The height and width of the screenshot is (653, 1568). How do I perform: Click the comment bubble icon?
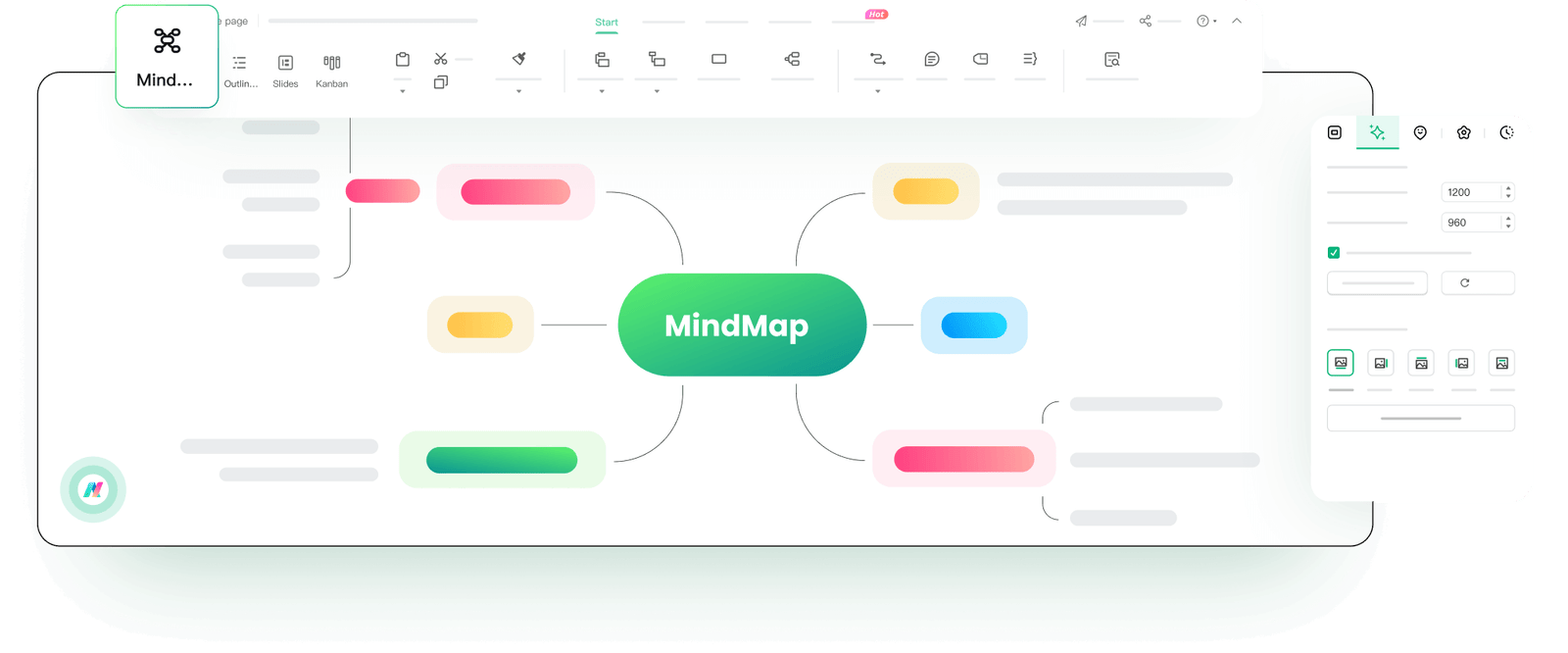point(932,60)
